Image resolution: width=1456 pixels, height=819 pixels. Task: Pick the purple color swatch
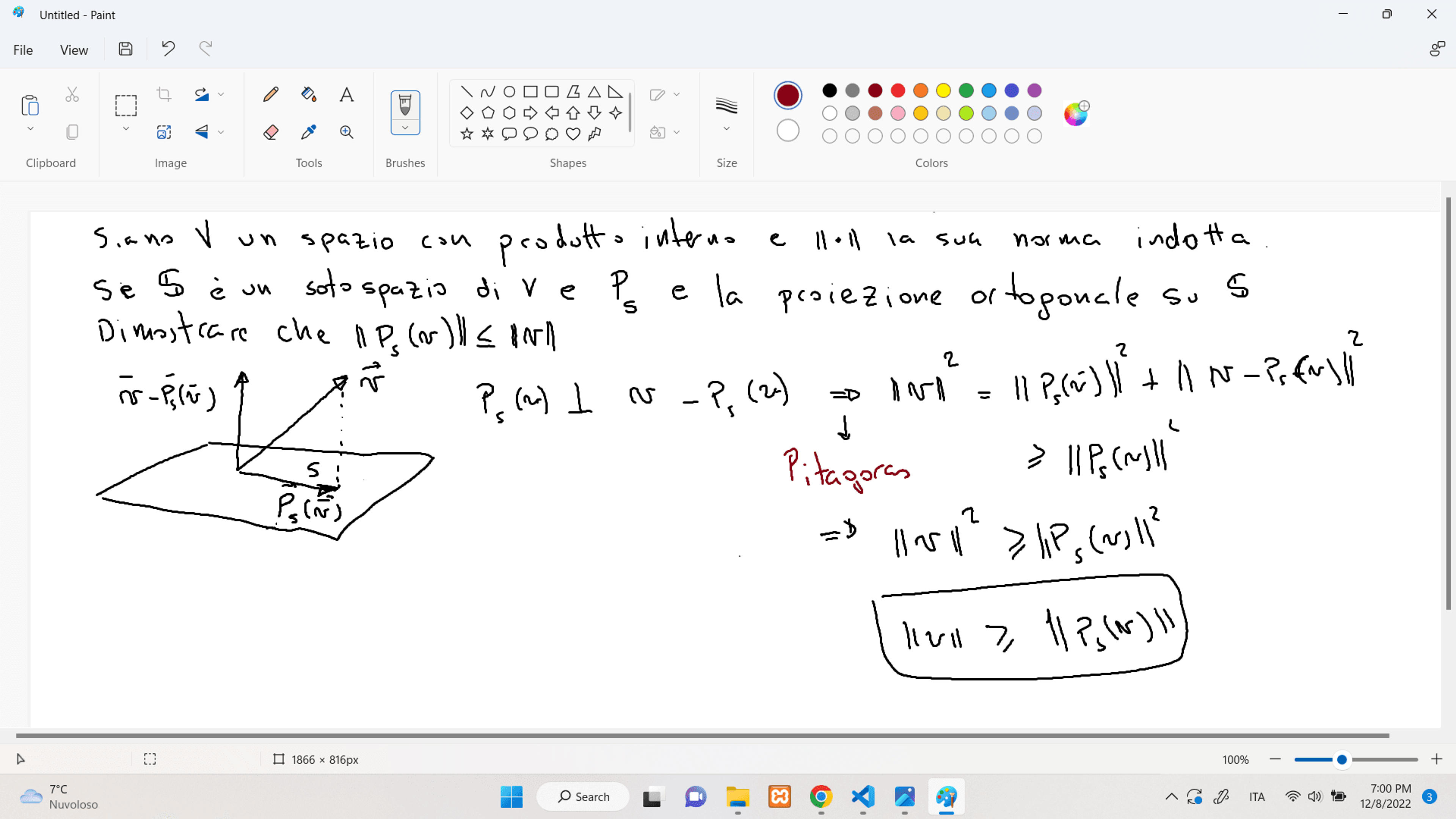point(1034,91)
